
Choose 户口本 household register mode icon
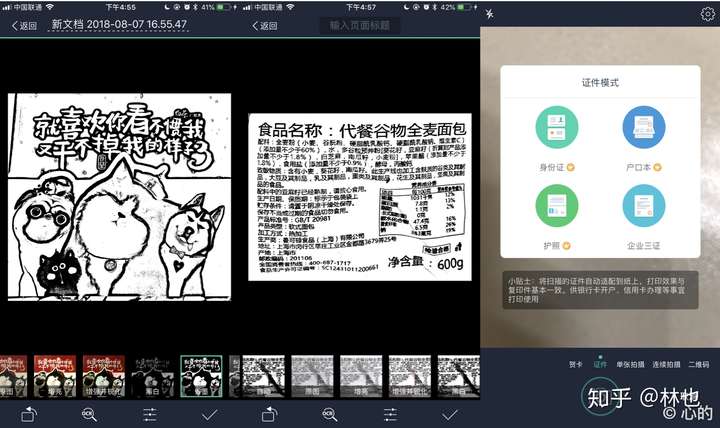[x=644, y=127]
